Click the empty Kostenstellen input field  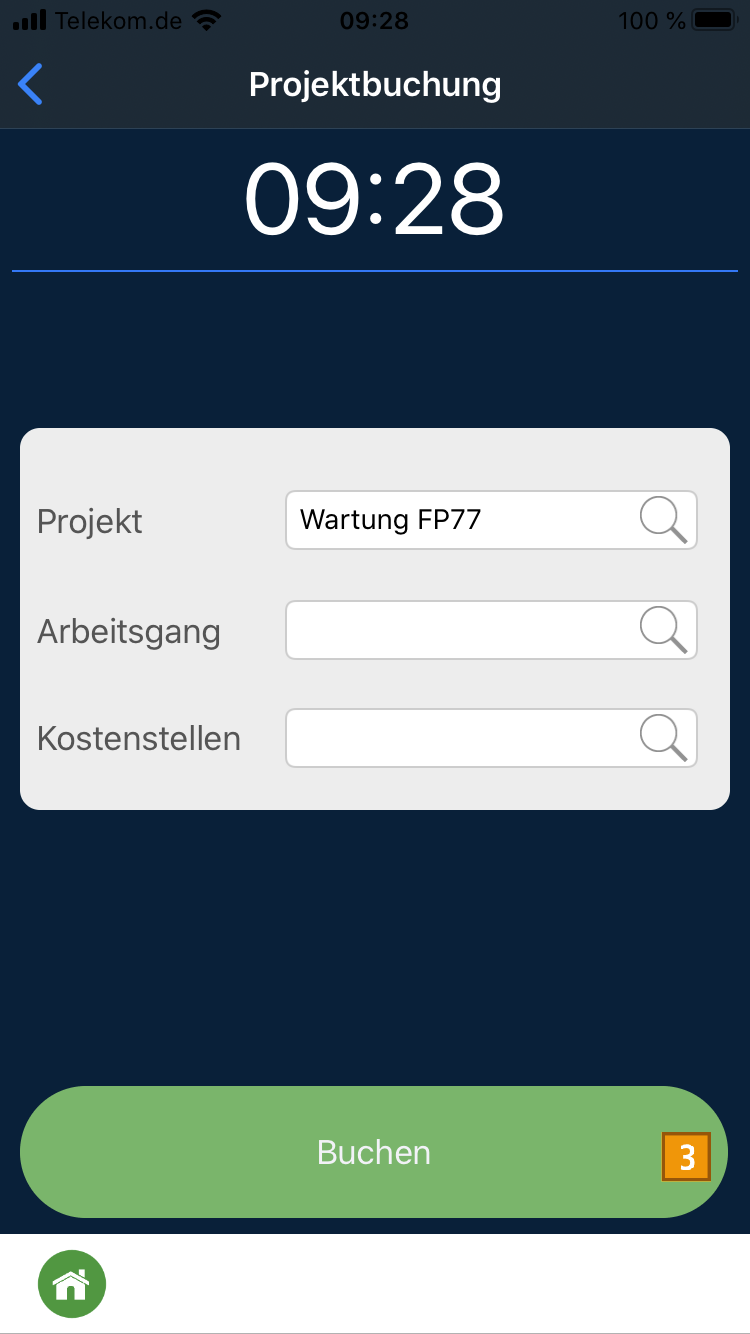[460, 738]
